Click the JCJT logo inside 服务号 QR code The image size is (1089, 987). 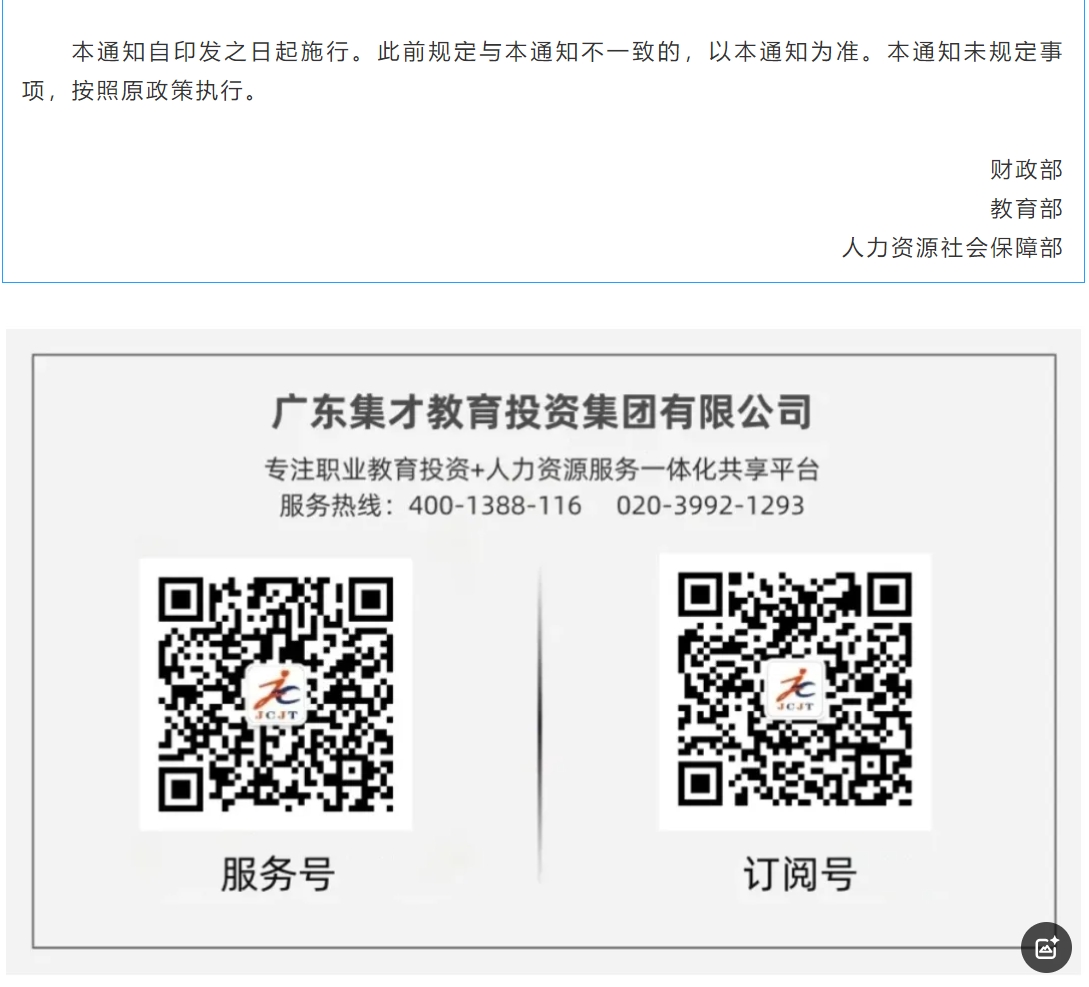tap(276, 694)
